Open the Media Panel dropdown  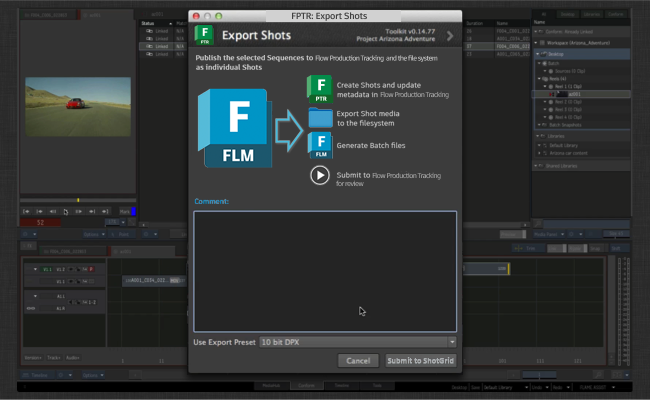point(549,234)
